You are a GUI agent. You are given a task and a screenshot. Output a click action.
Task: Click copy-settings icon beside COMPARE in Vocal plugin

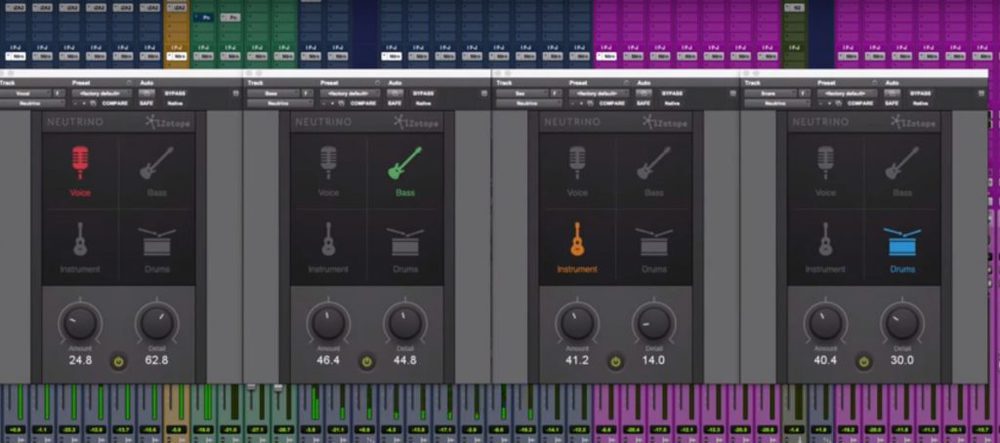[x=93, y=103]
